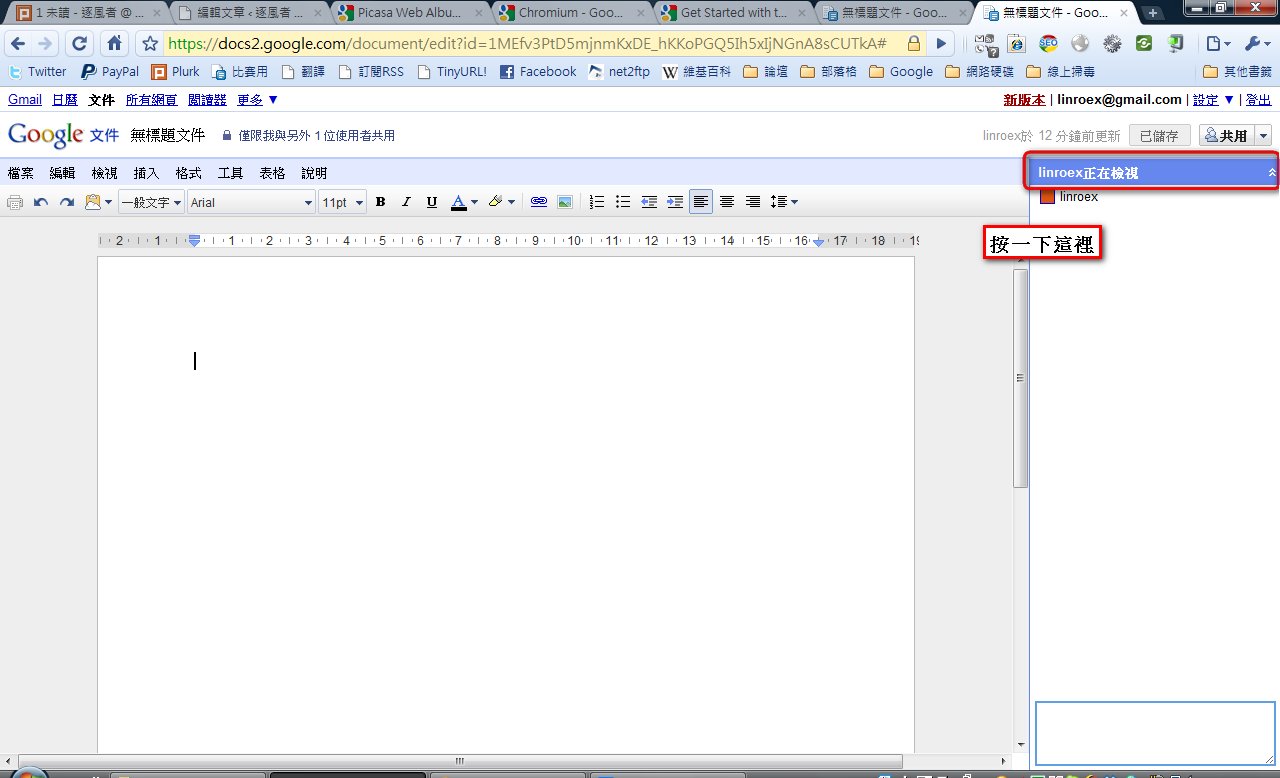Toggle underline formatting
Screen dimensions: 1280x778
(432, 202)
